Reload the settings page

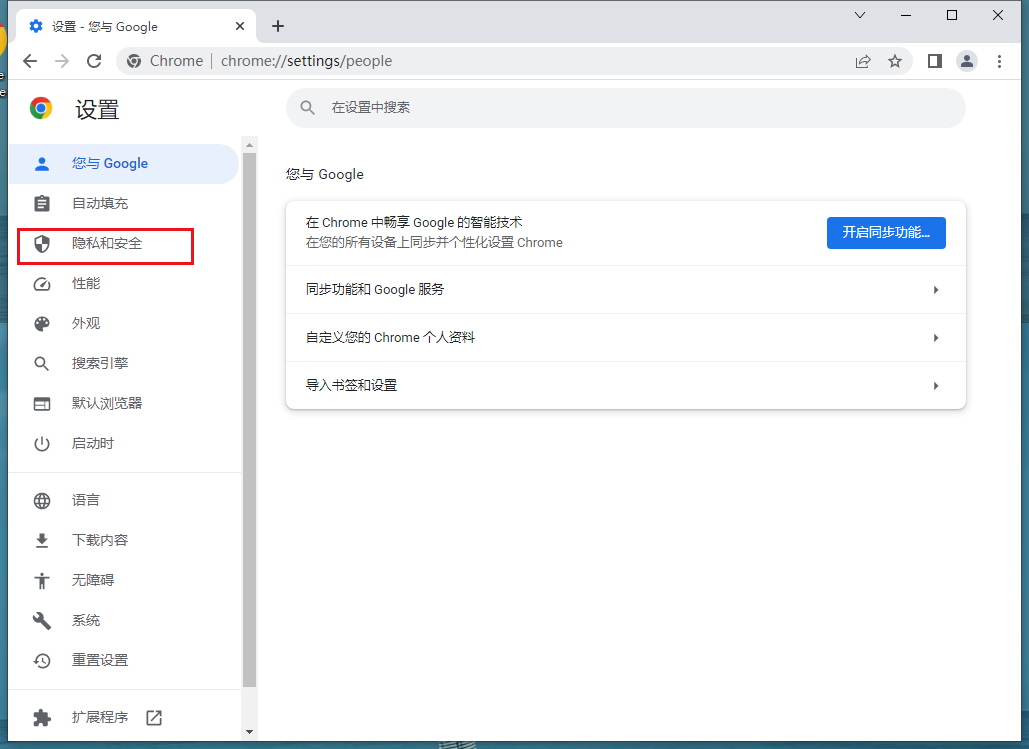coord(94,61)
